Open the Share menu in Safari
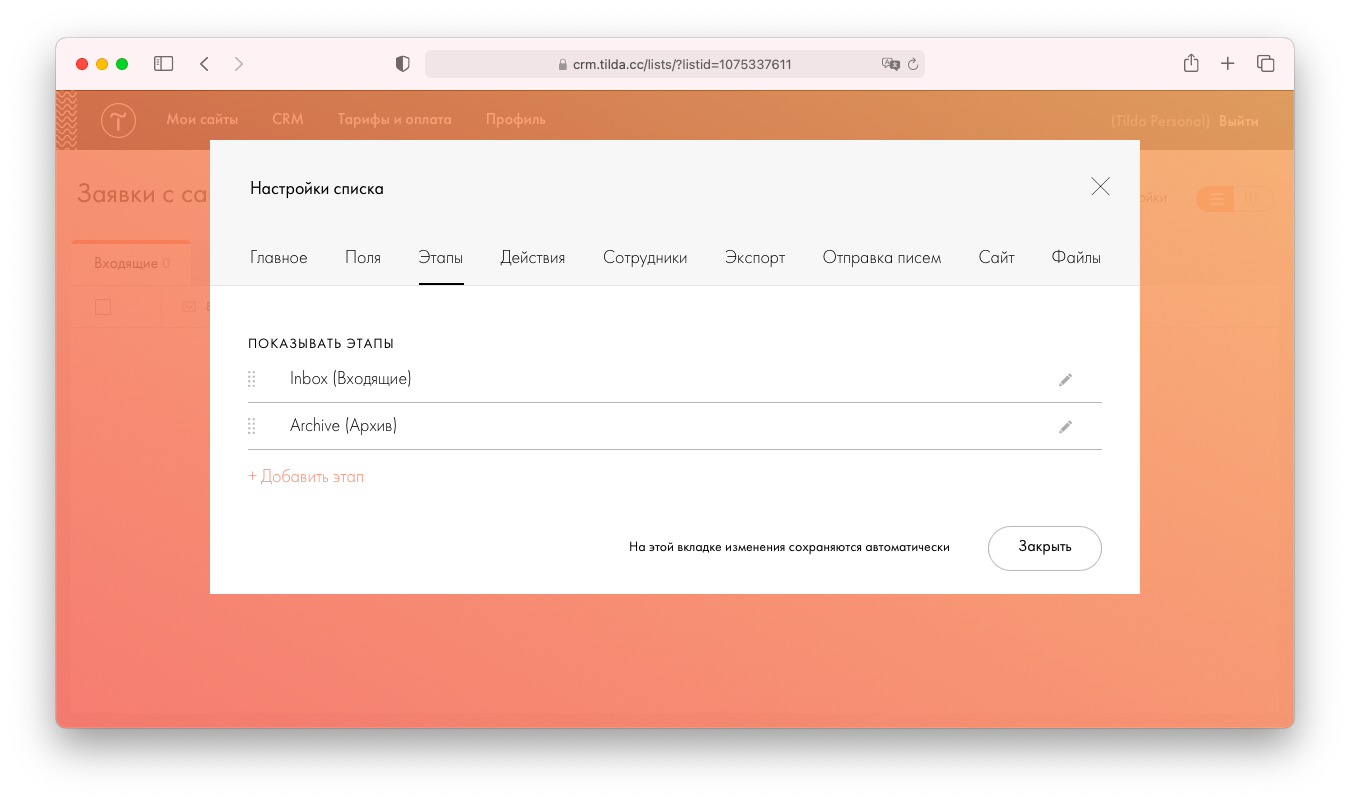The height and width of the screenshot is (802, 1350). [x=1191, y=63]
